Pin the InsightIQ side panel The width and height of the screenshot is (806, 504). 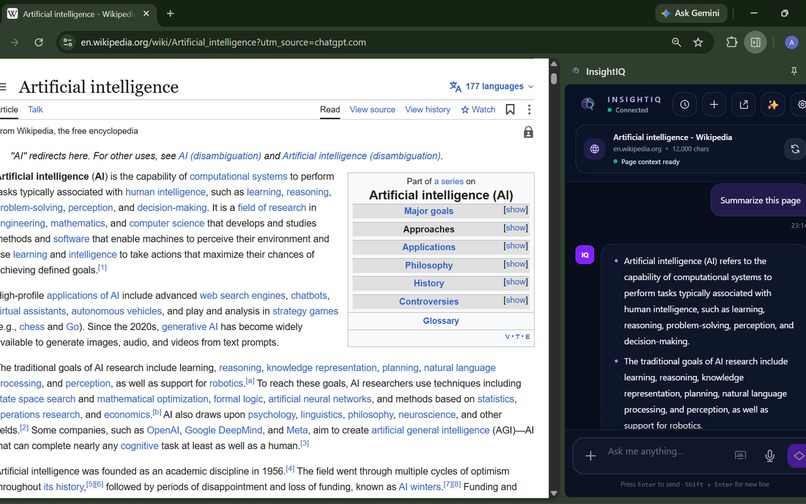(794, 71)
